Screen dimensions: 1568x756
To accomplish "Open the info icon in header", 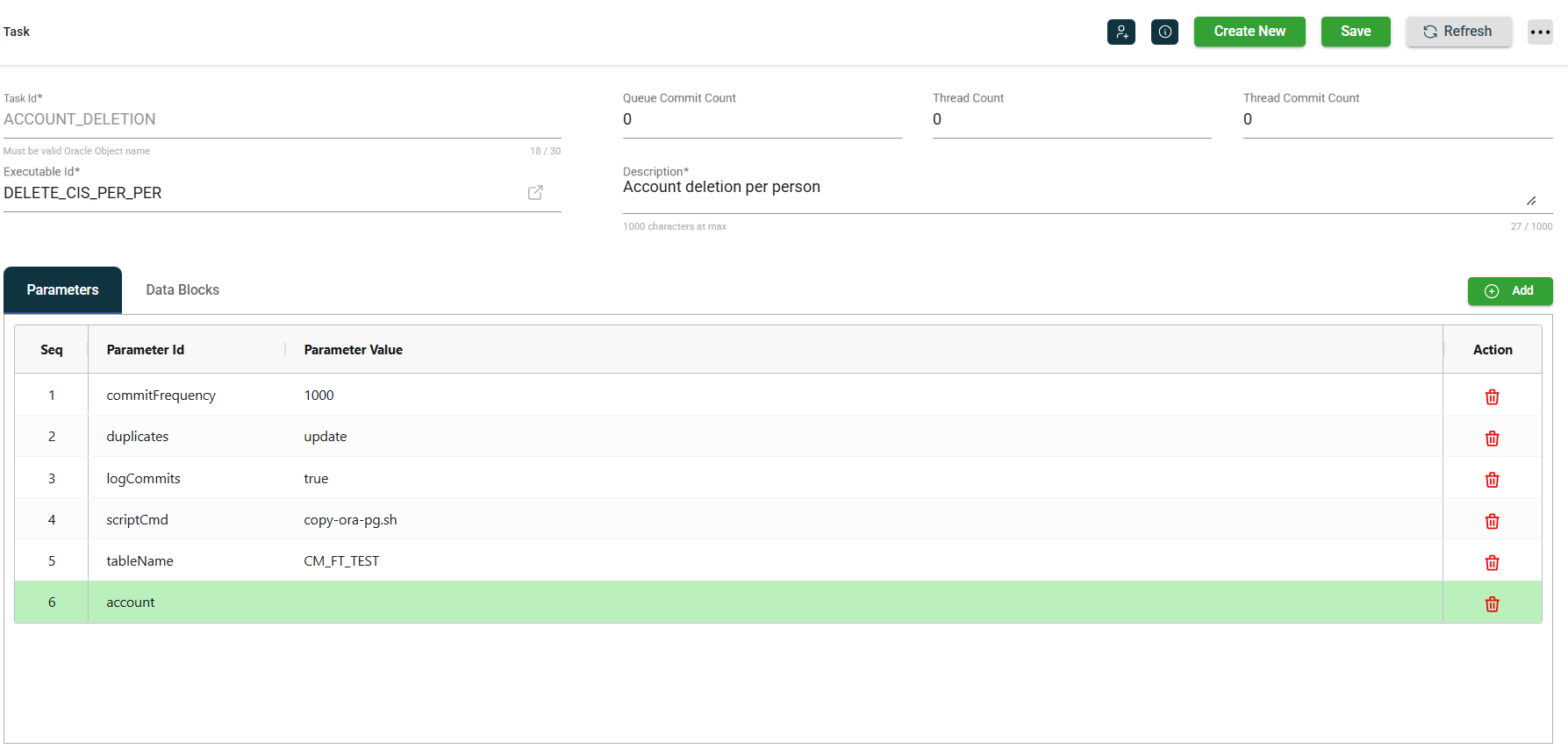I will pyautogui.click(x=1164, y=32).
